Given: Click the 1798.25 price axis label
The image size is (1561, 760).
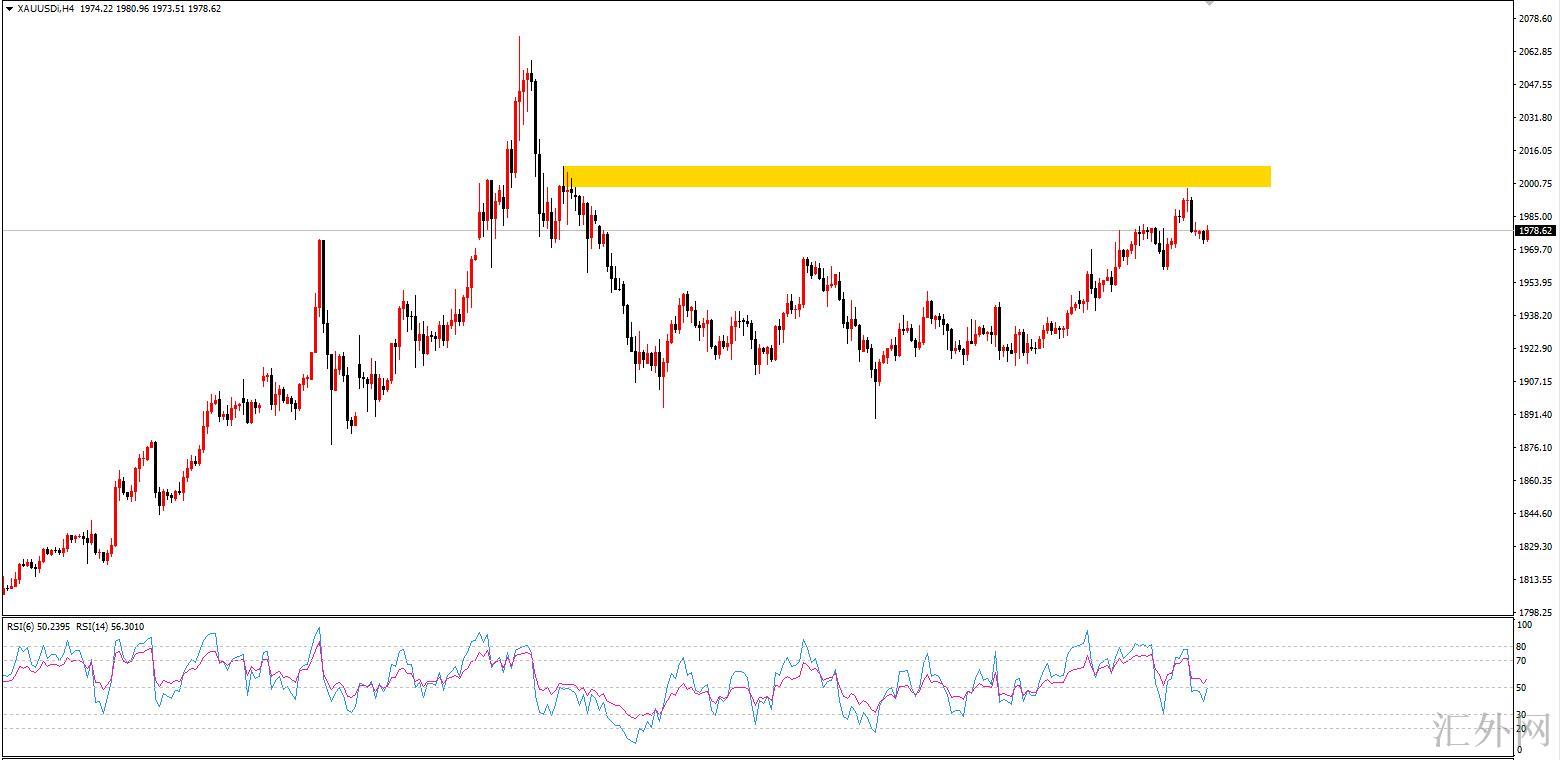Looking at the screenshot, I should click(1535, 613).
